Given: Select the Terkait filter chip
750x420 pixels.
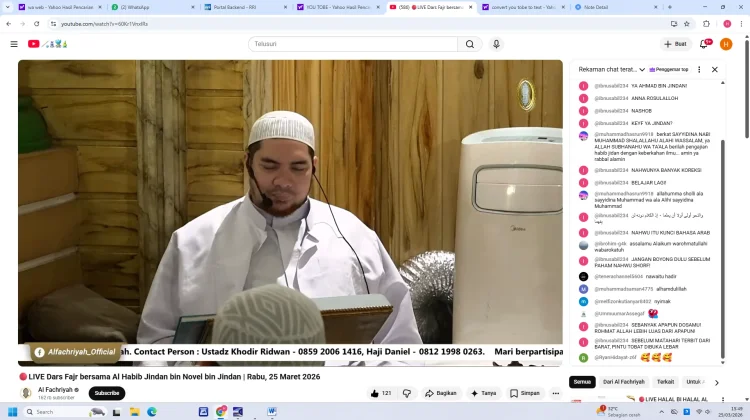Looking at the screenshot, I should 665,382.
